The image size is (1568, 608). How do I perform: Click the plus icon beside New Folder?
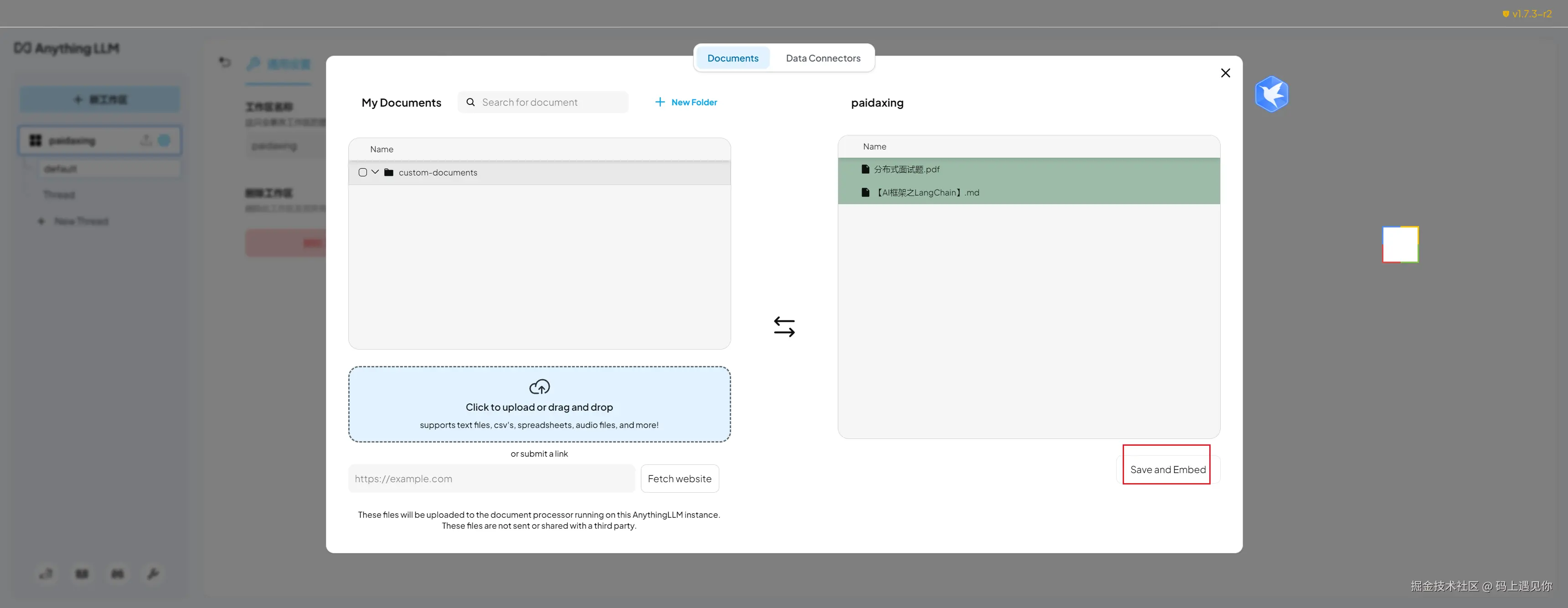point(660,102)
